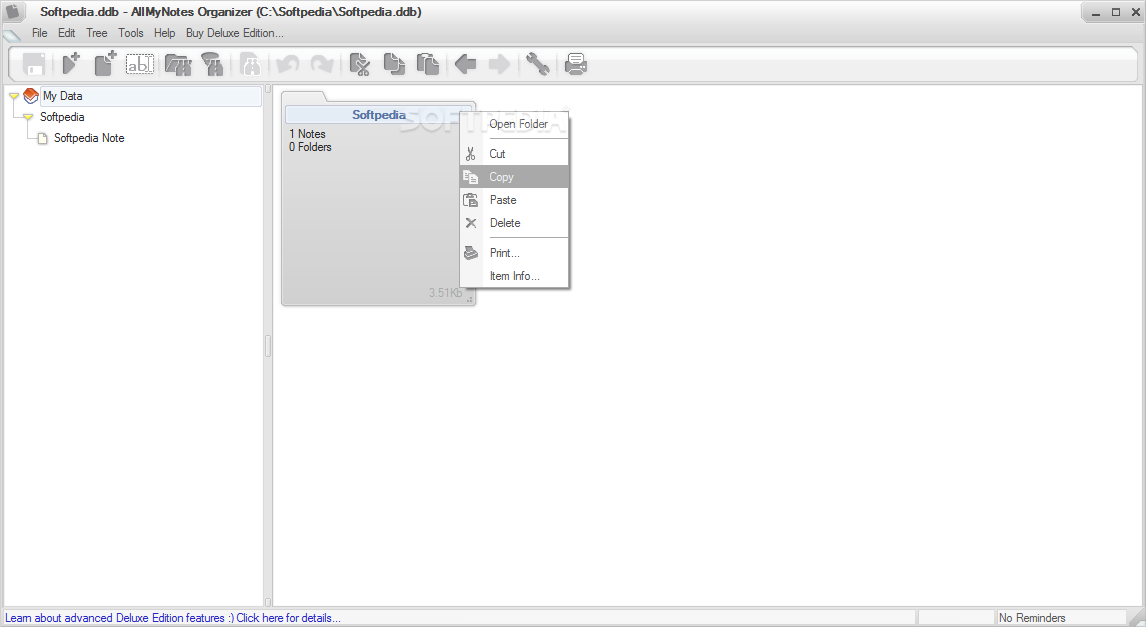Click the 3.51Kb size label

pyautogui.click(x=445, y=292)
